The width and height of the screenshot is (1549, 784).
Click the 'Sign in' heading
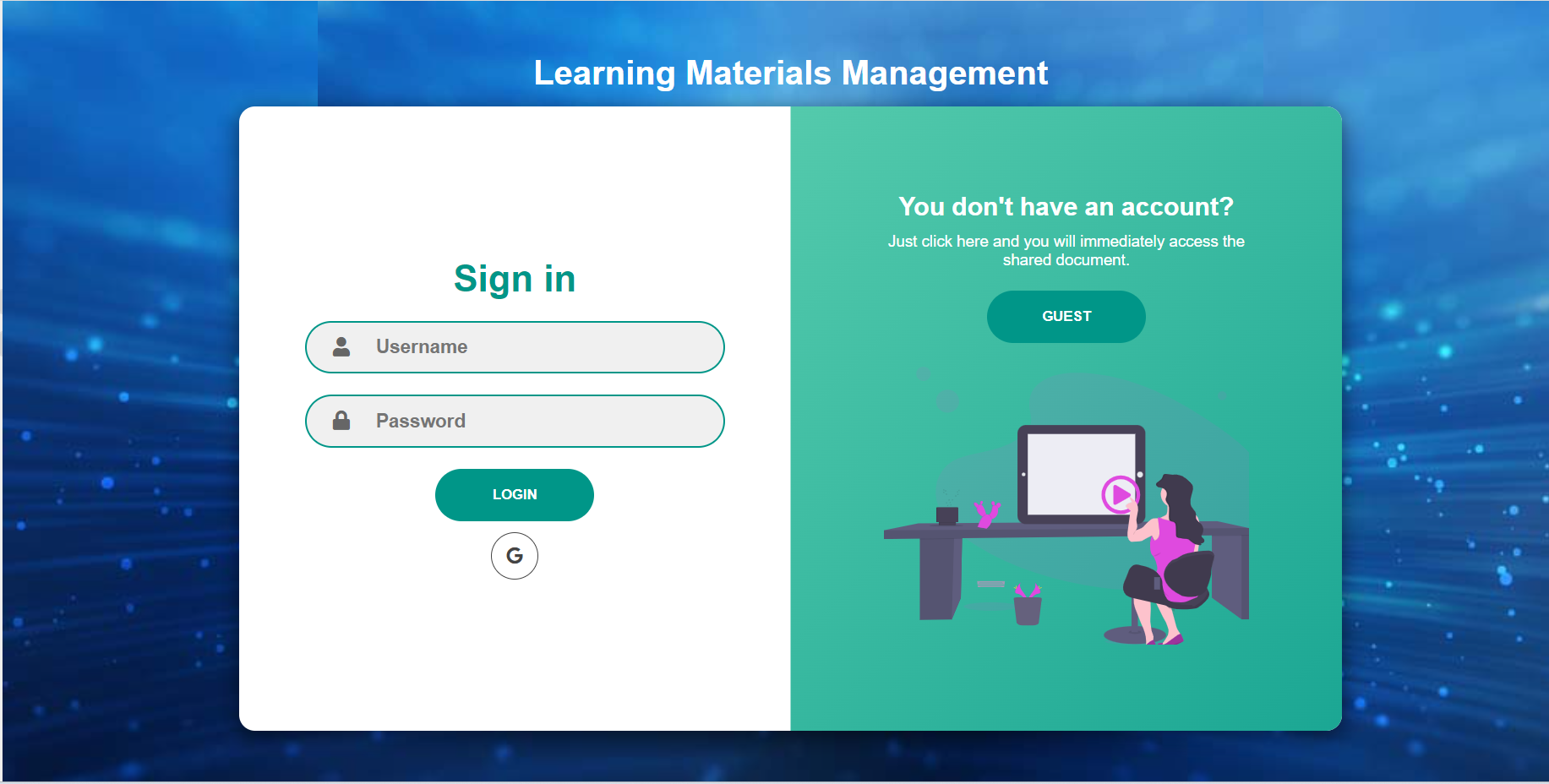pyautogui.click(x=514, y=278)
